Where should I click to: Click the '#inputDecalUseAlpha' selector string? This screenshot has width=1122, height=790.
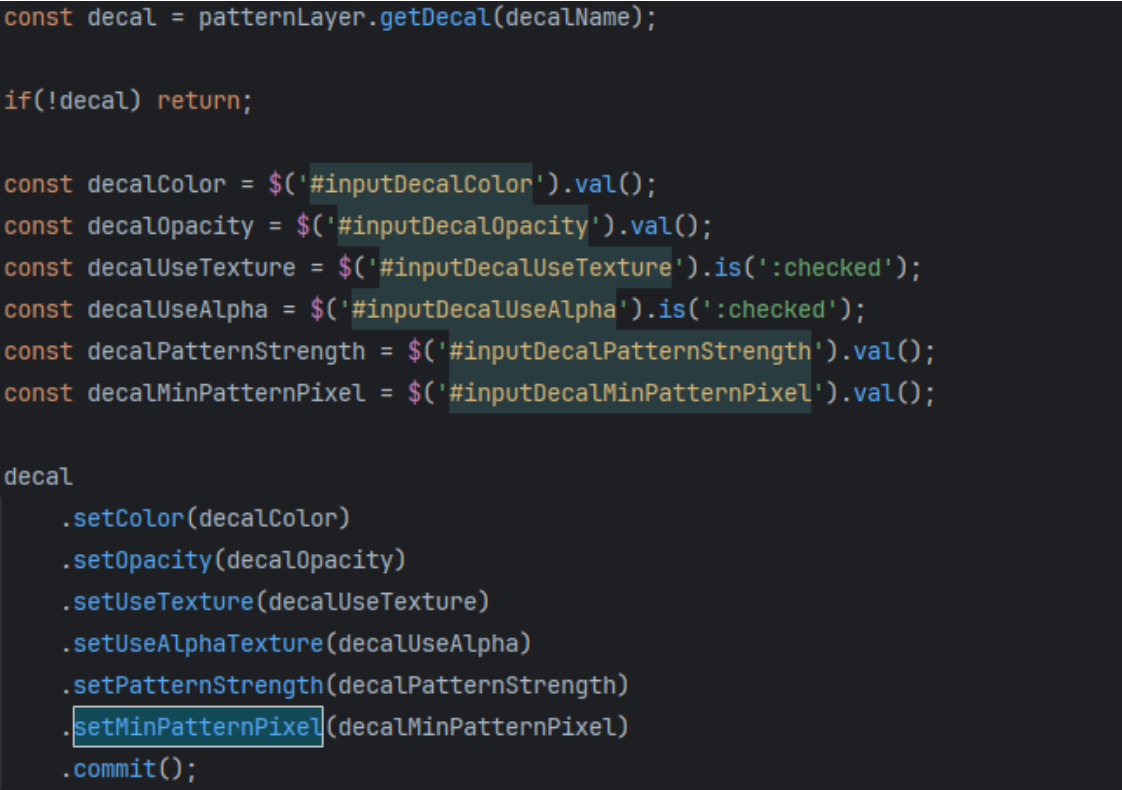point(484,310)
